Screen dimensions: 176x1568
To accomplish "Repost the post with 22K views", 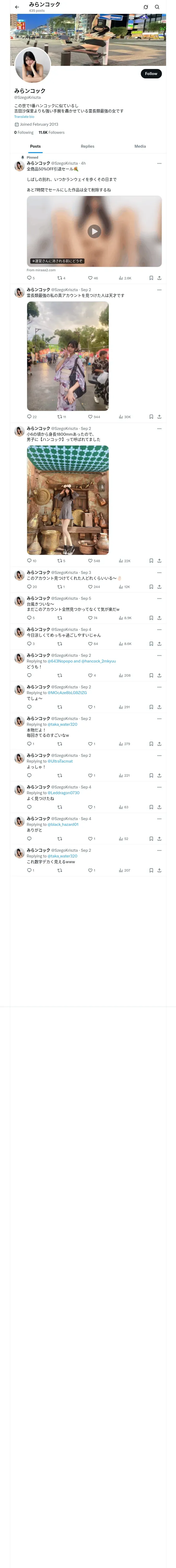I will click(x=60, y=561).
